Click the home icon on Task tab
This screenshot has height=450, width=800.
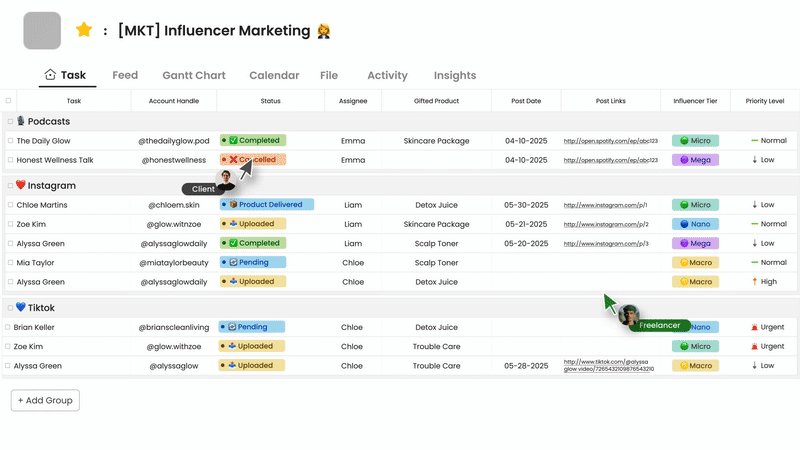(x=50, y=75)
